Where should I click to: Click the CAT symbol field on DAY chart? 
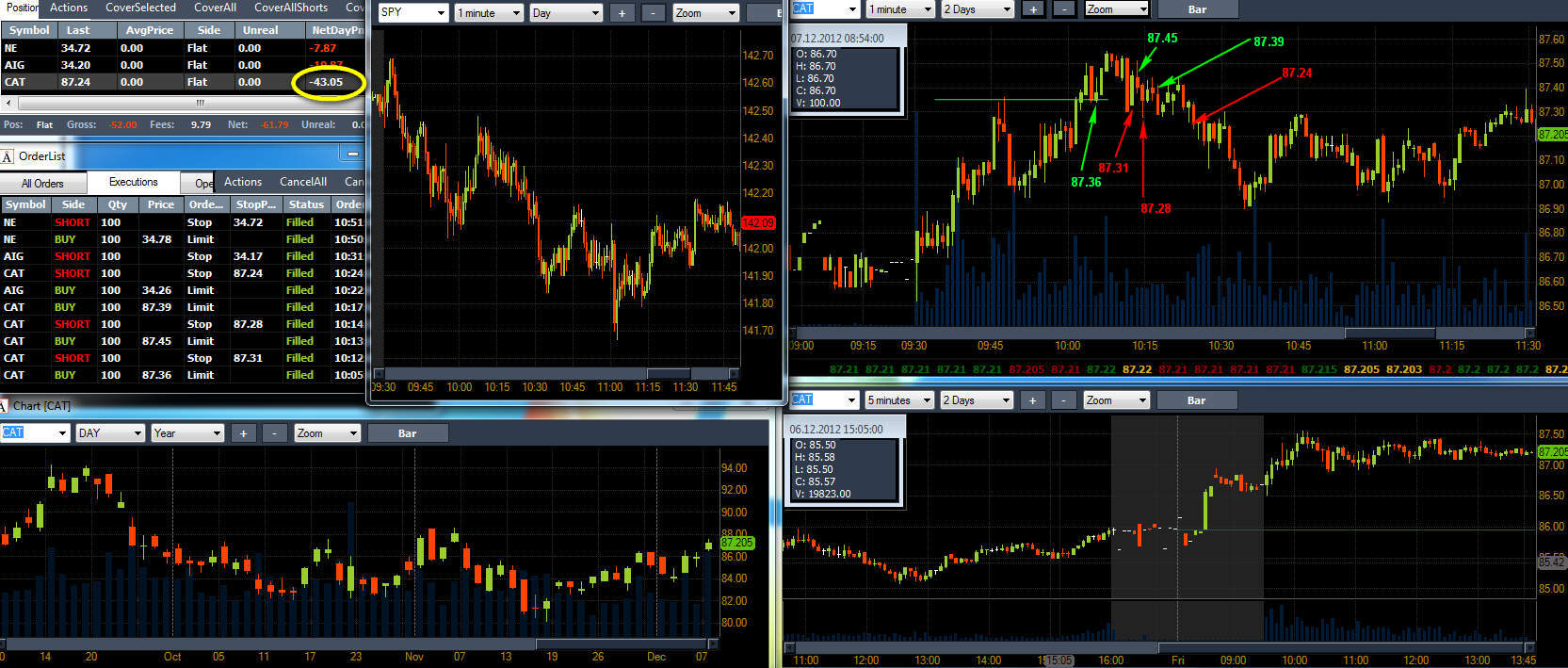pos(35,433)
